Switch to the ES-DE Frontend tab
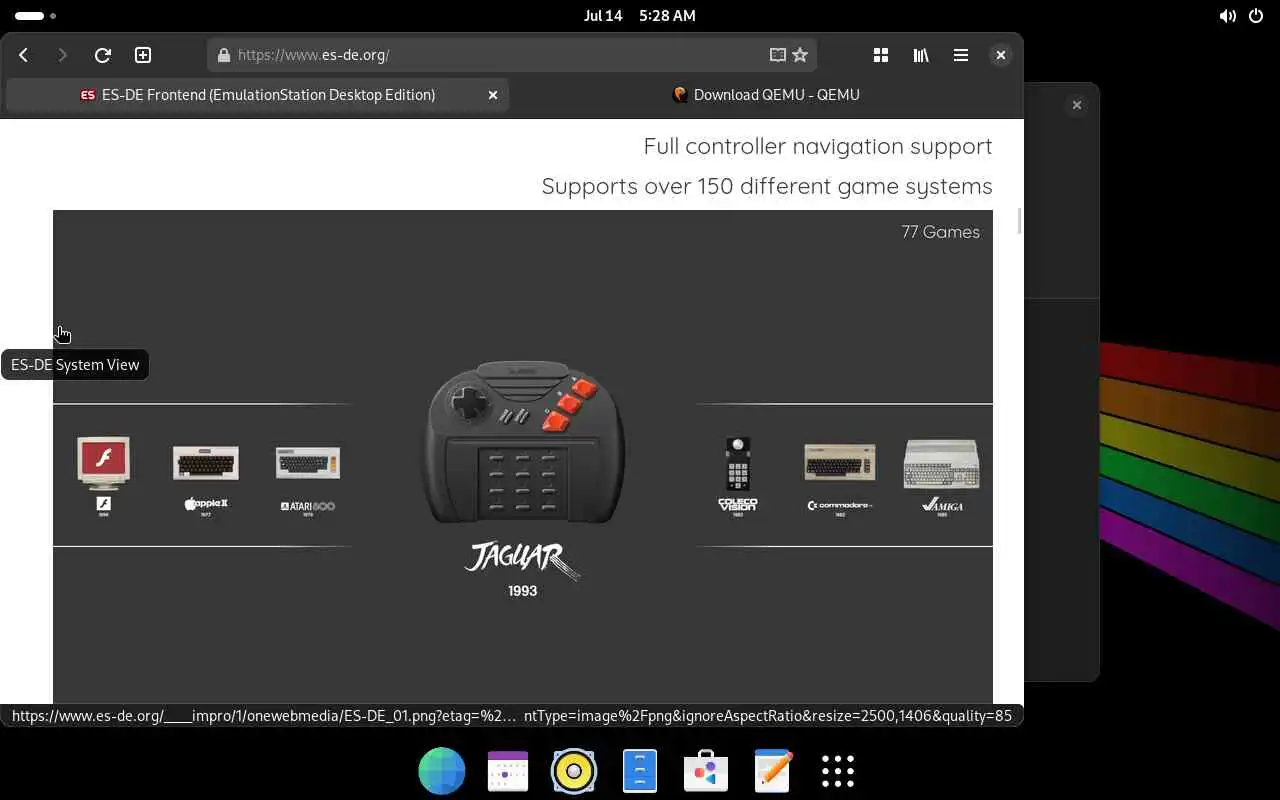Screen dimensions: 1280x800 pos(258,95)
